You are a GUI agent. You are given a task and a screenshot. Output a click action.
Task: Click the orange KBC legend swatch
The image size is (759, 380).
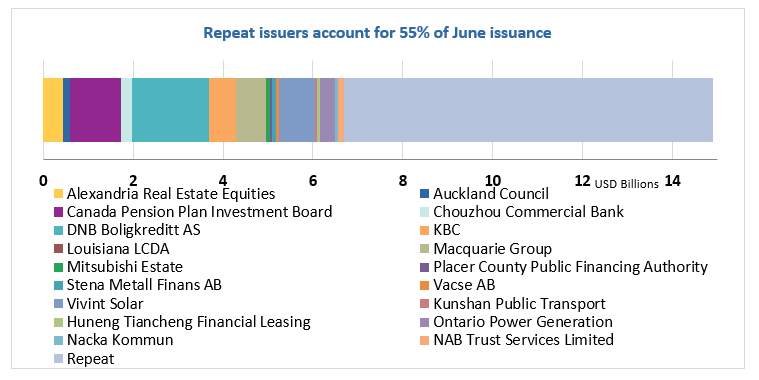click(x=425, y=230)
